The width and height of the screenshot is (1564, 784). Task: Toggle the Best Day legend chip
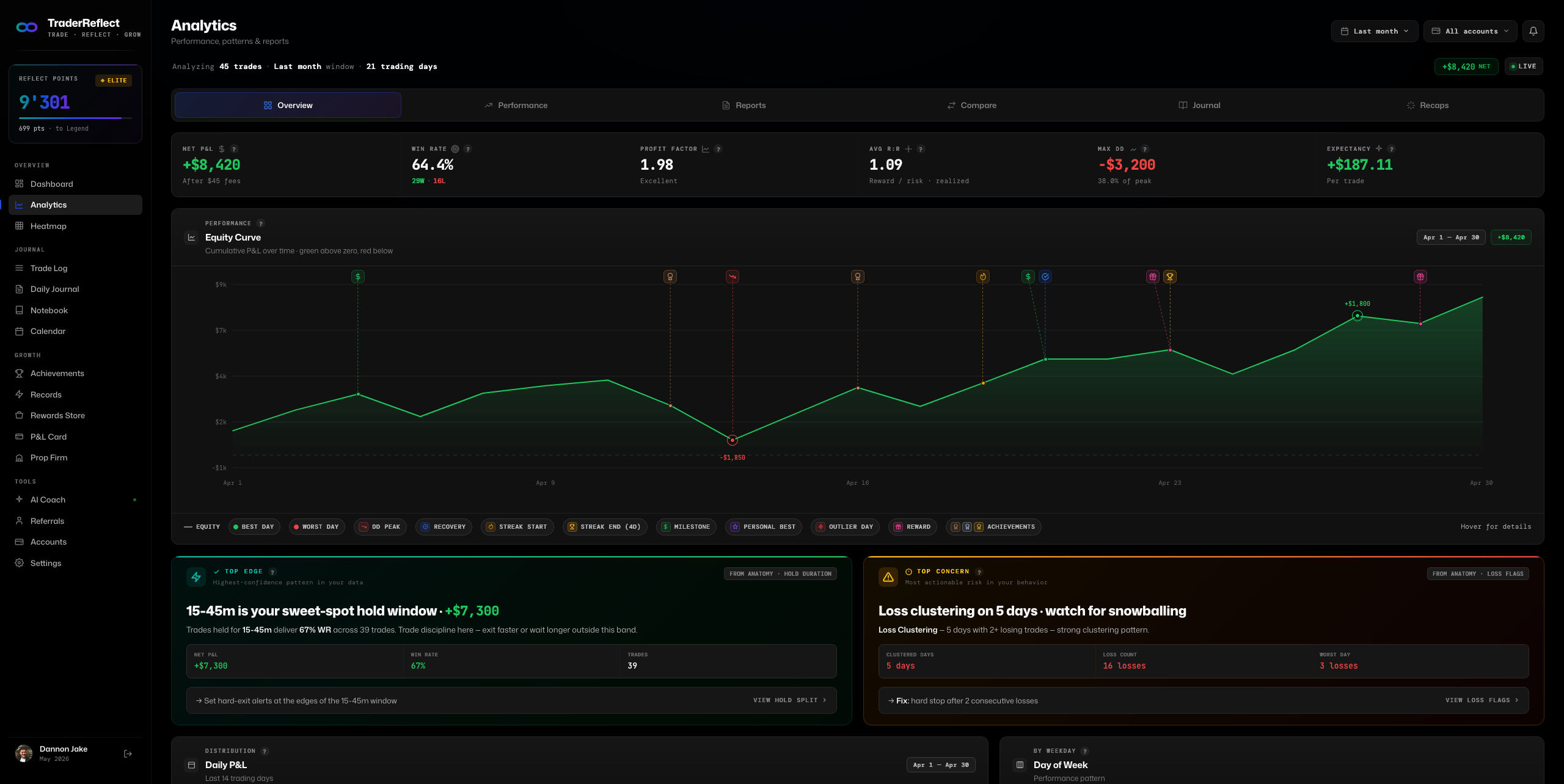coord(254,527)
